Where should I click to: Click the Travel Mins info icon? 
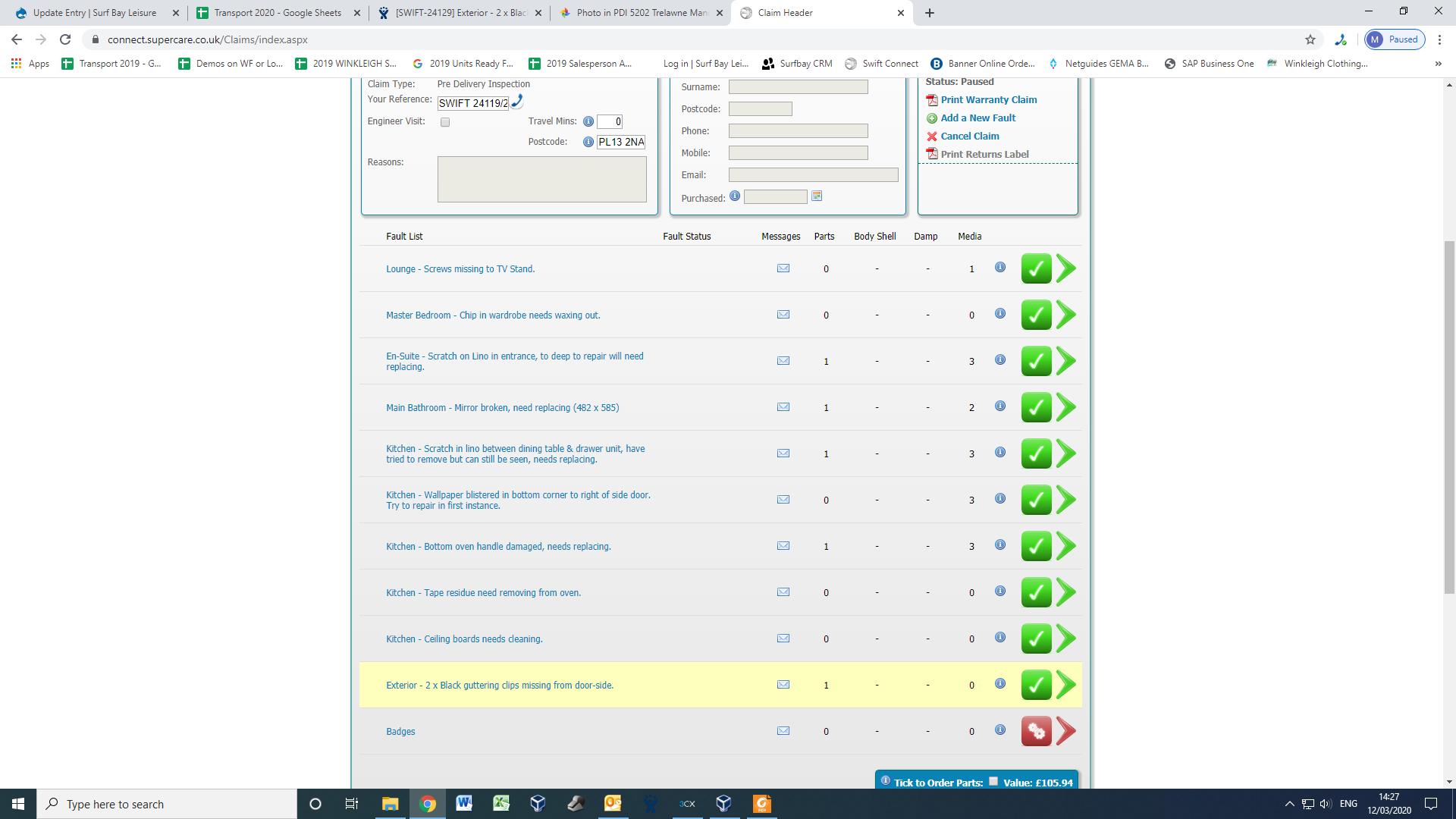click(x=588, y=121)
